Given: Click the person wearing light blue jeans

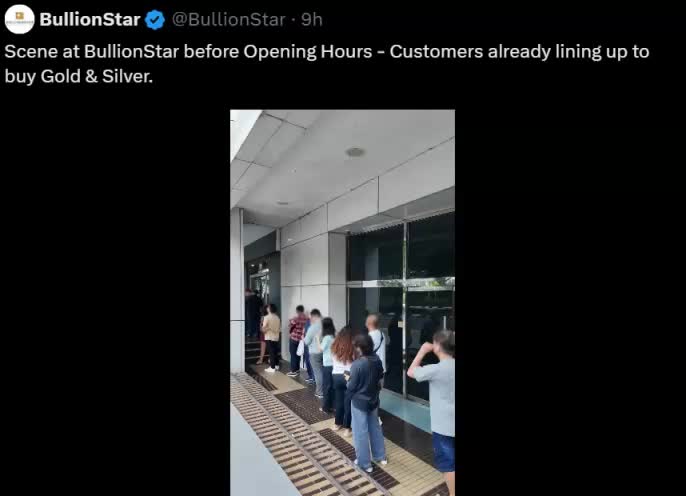Looking at the screenshot, I should 367,402.
